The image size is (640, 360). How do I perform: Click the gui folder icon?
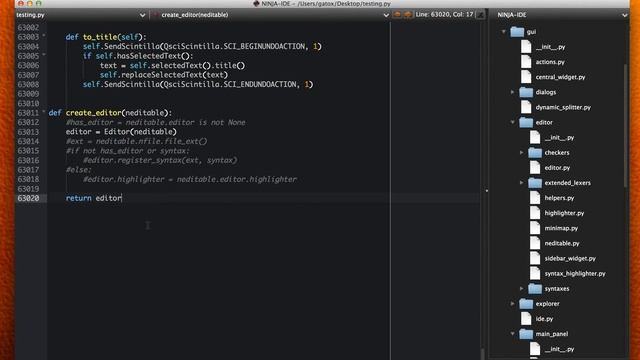517,31
